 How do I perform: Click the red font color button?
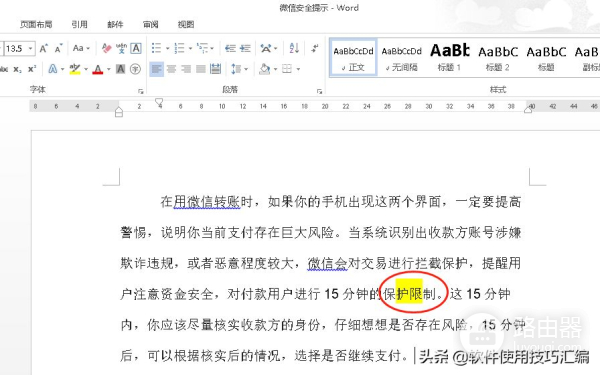pos(98,69)
